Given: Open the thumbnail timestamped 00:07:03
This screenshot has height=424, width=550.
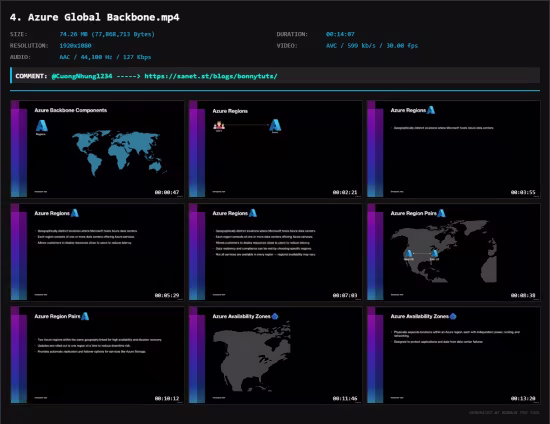Looking at the screenshot, I should click(275, 252).
